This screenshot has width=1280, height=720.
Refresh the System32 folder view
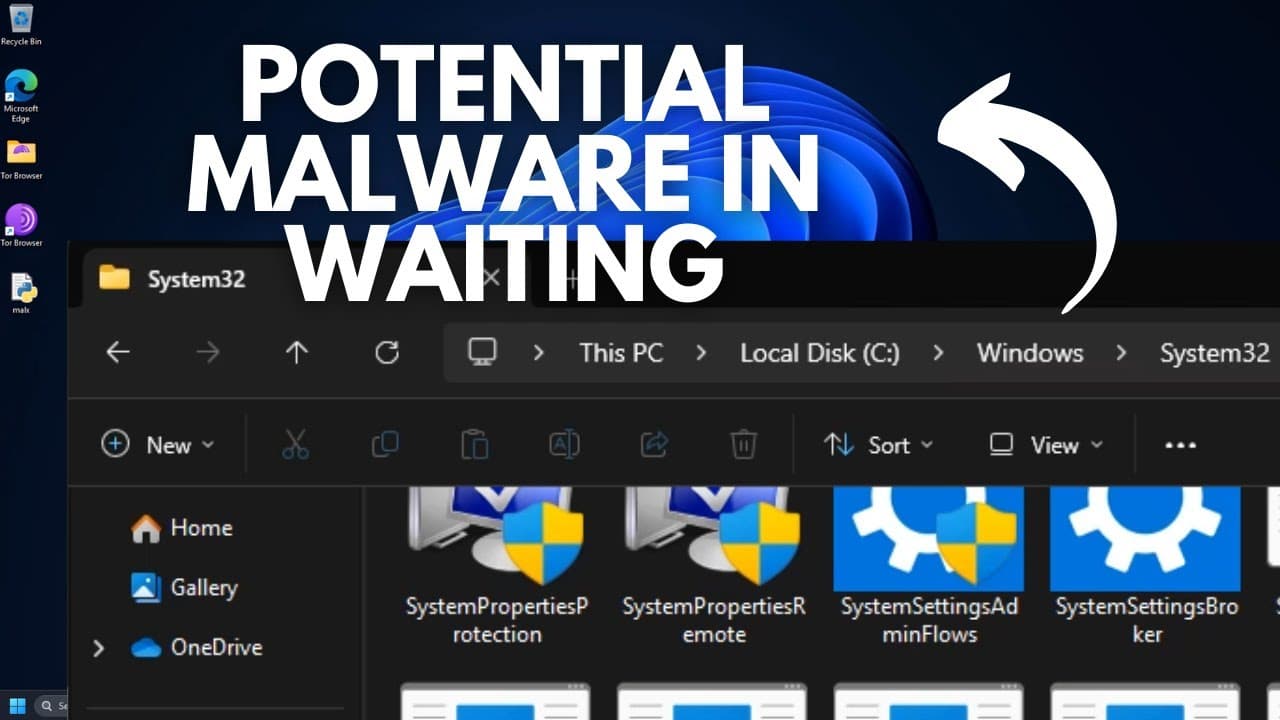[387, 352]
